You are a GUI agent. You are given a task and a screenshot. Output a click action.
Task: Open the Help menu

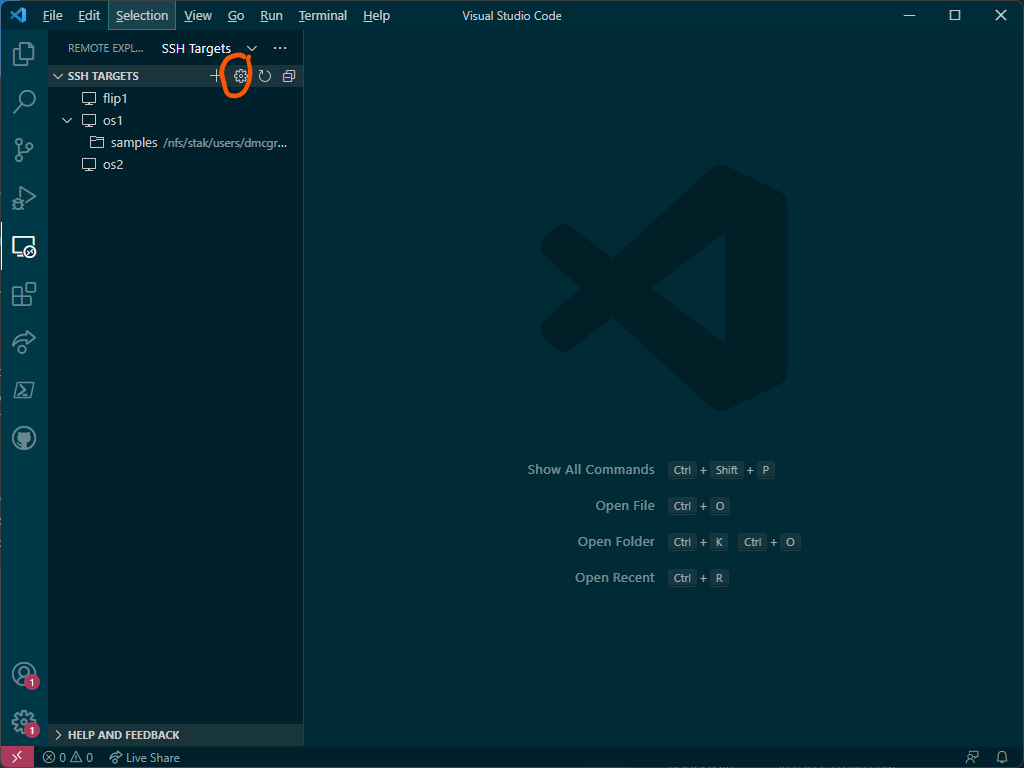376,16
